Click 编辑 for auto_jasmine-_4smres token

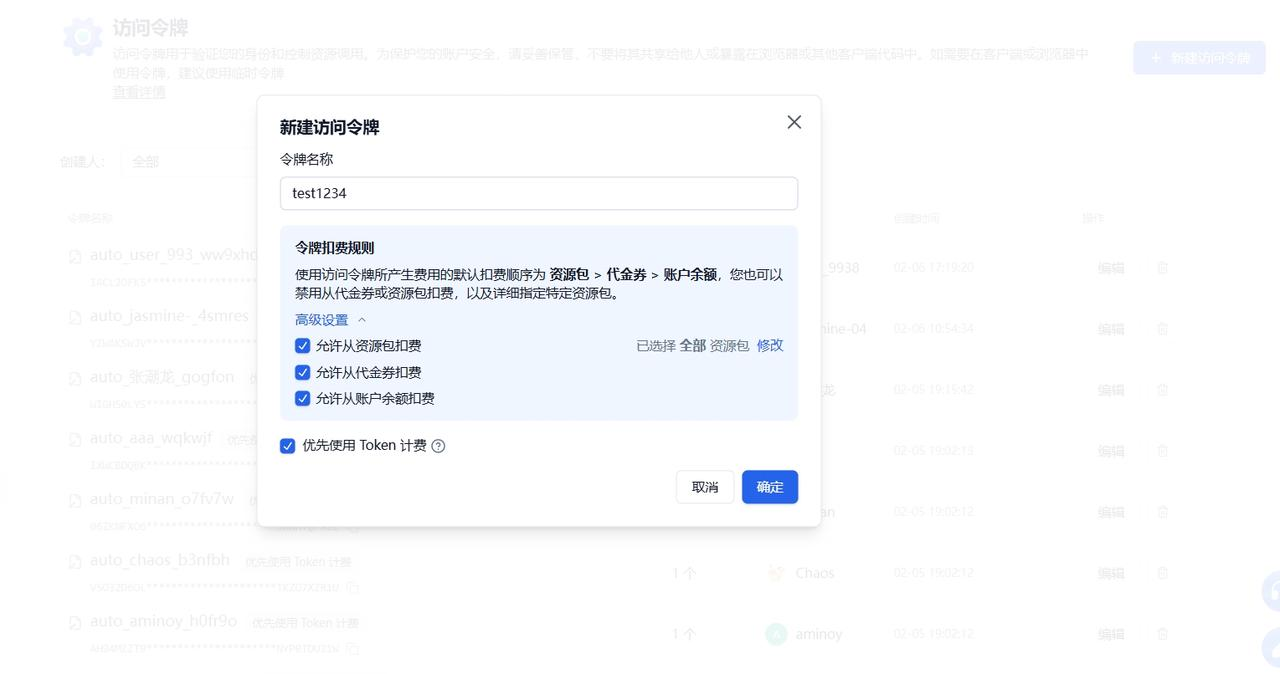point(1111,329)
